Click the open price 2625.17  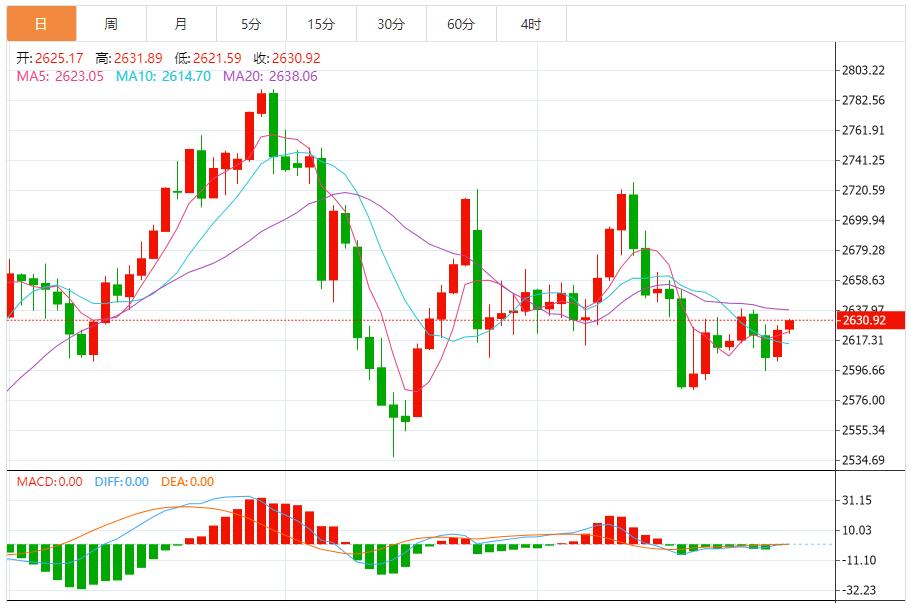click(59, 58)
